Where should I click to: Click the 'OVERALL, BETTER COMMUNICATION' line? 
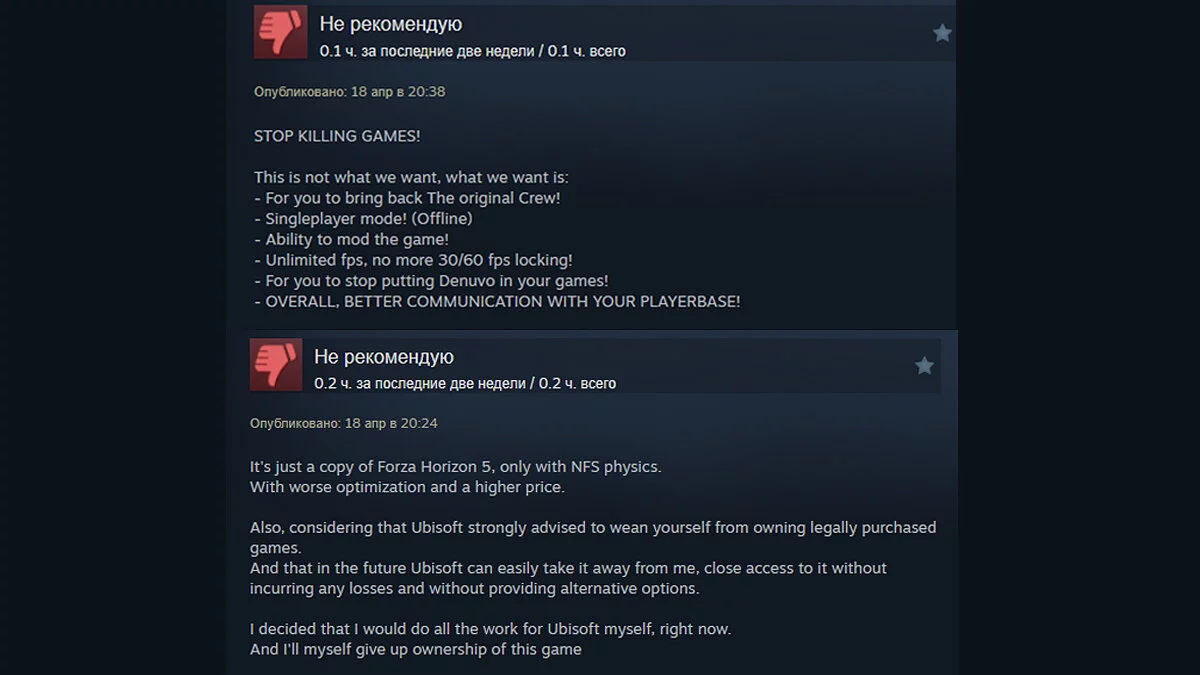(497, 302)
